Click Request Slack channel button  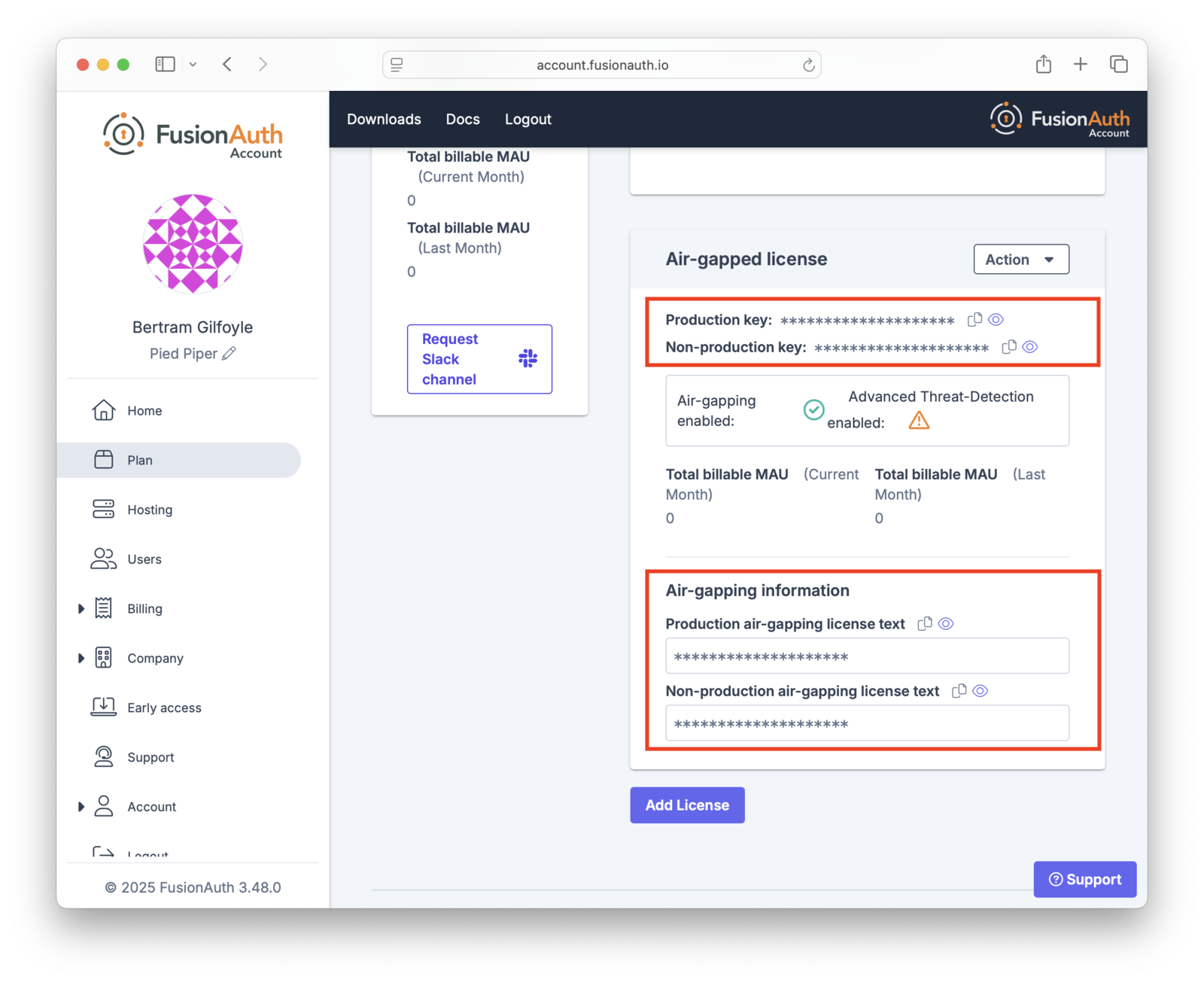click(479, 359)
